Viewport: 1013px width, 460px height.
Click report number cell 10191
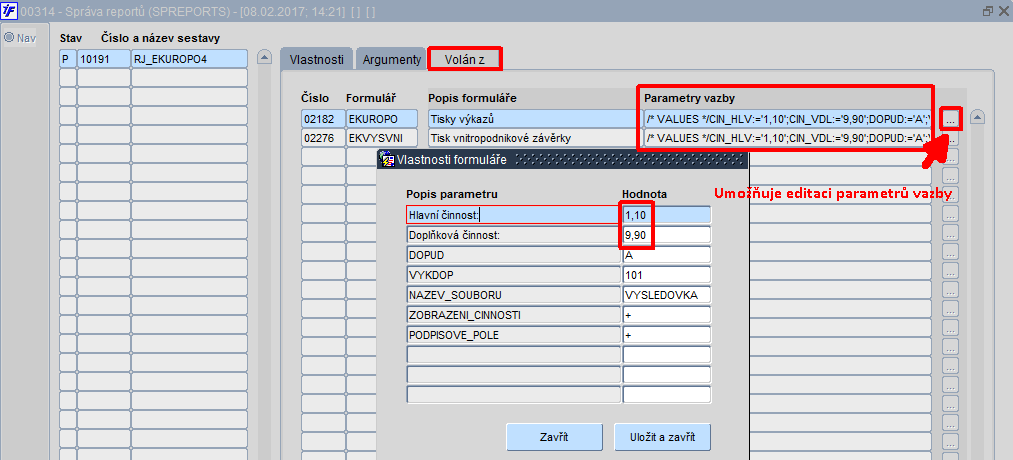103,59
